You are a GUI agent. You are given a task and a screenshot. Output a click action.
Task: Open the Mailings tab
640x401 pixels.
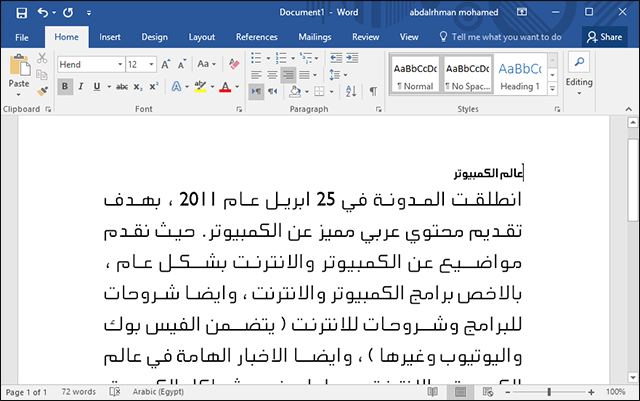pos(315,37)
